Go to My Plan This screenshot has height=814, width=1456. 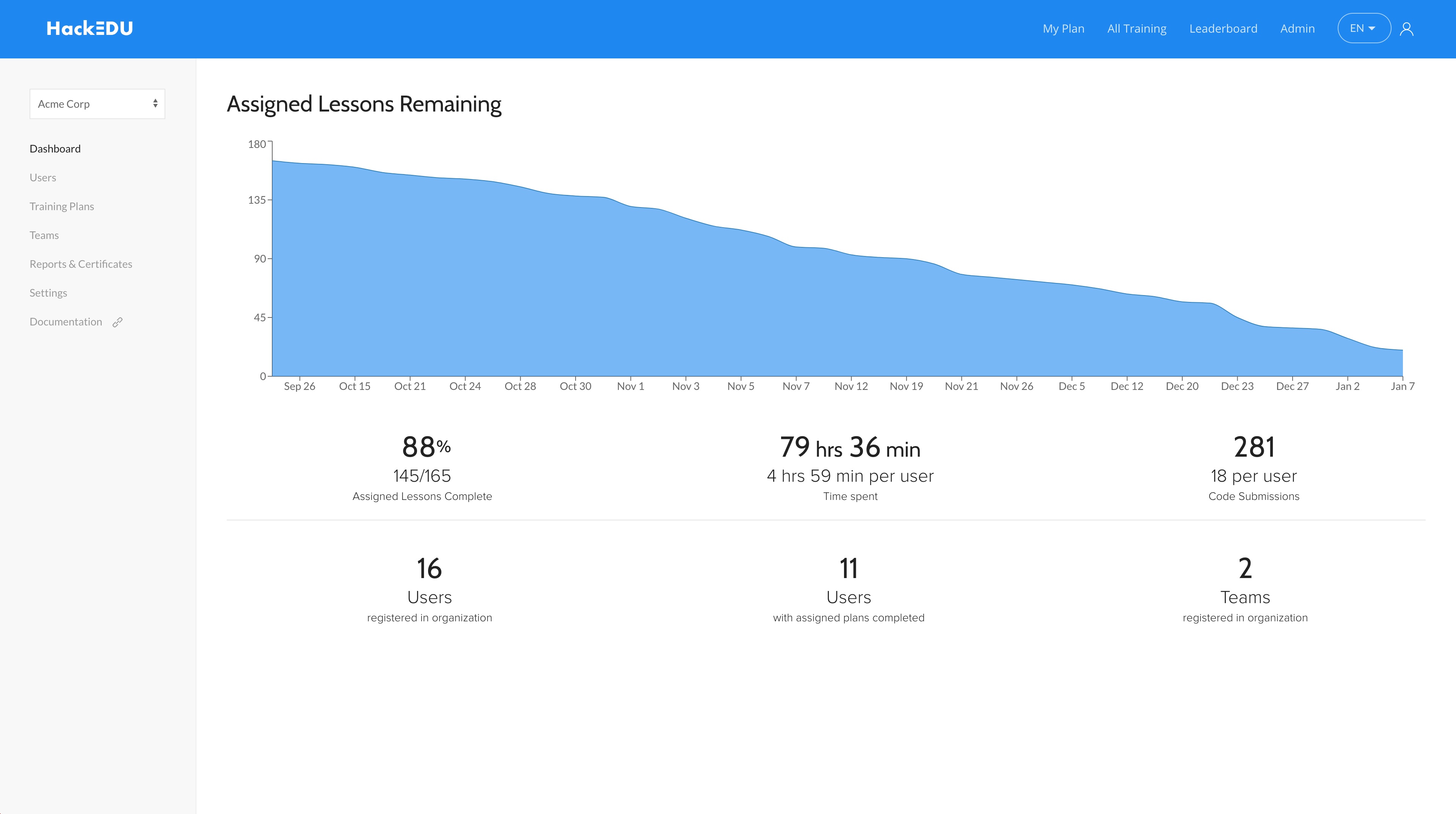[x=1063, y=28]
